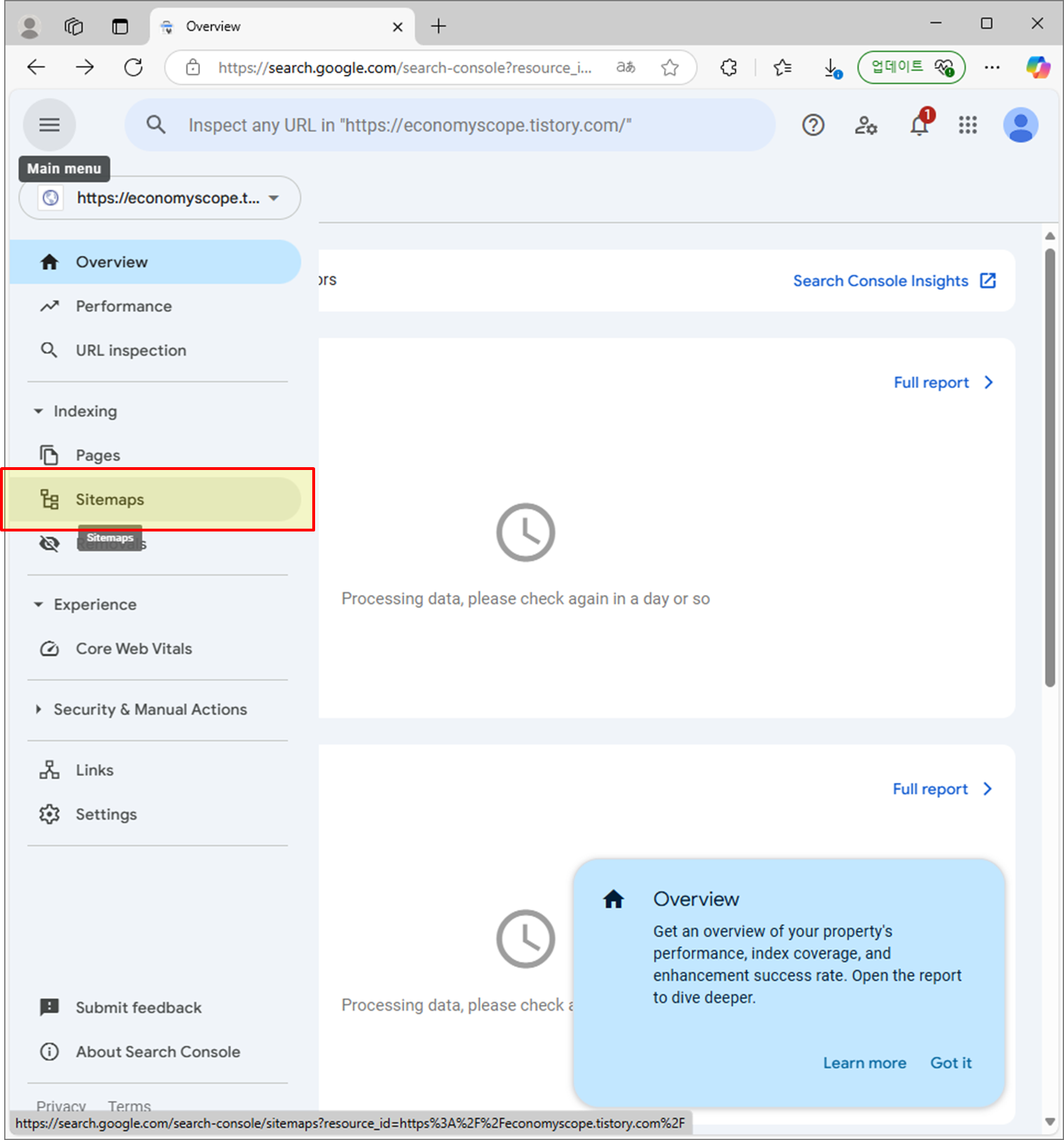Viewport: 1064px width, 1140px height.
Task: Open the Copilot icon in toolbar
Action: 1038,67
